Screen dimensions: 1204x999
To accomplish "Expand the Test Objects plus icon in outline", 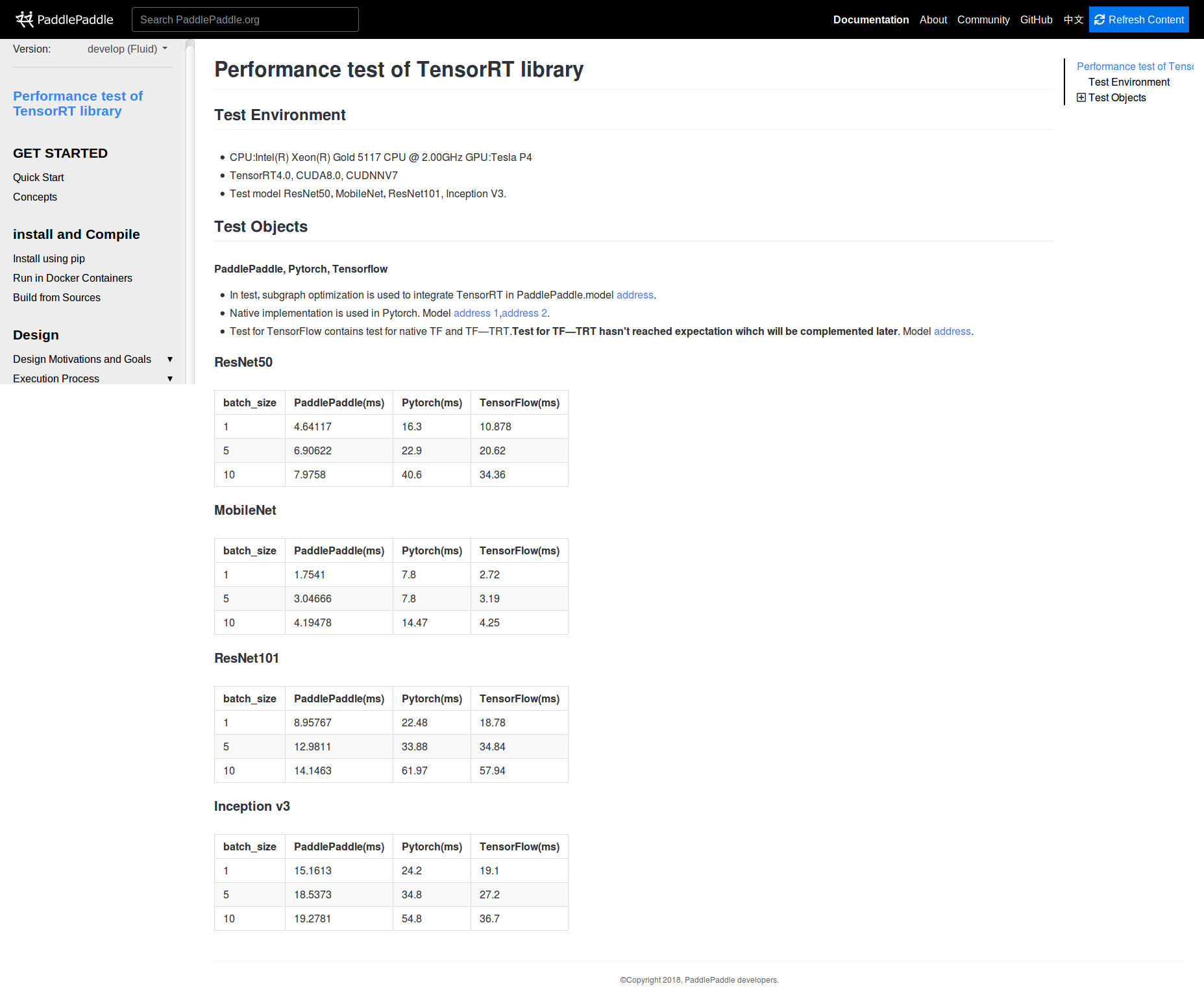I will [x=1081, y=97].
